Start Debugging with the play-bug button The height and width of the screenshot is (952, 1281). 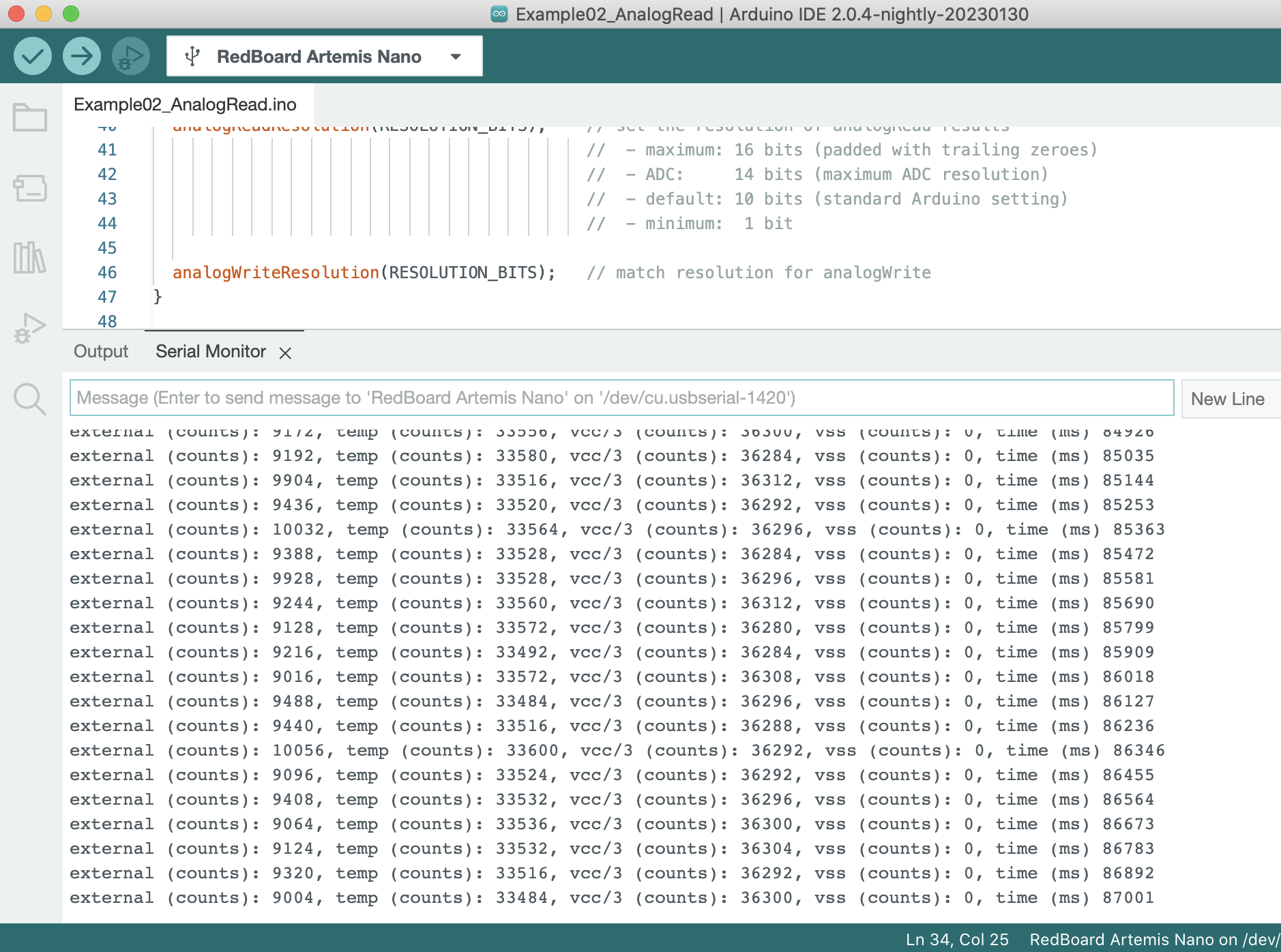click(130, 56)
